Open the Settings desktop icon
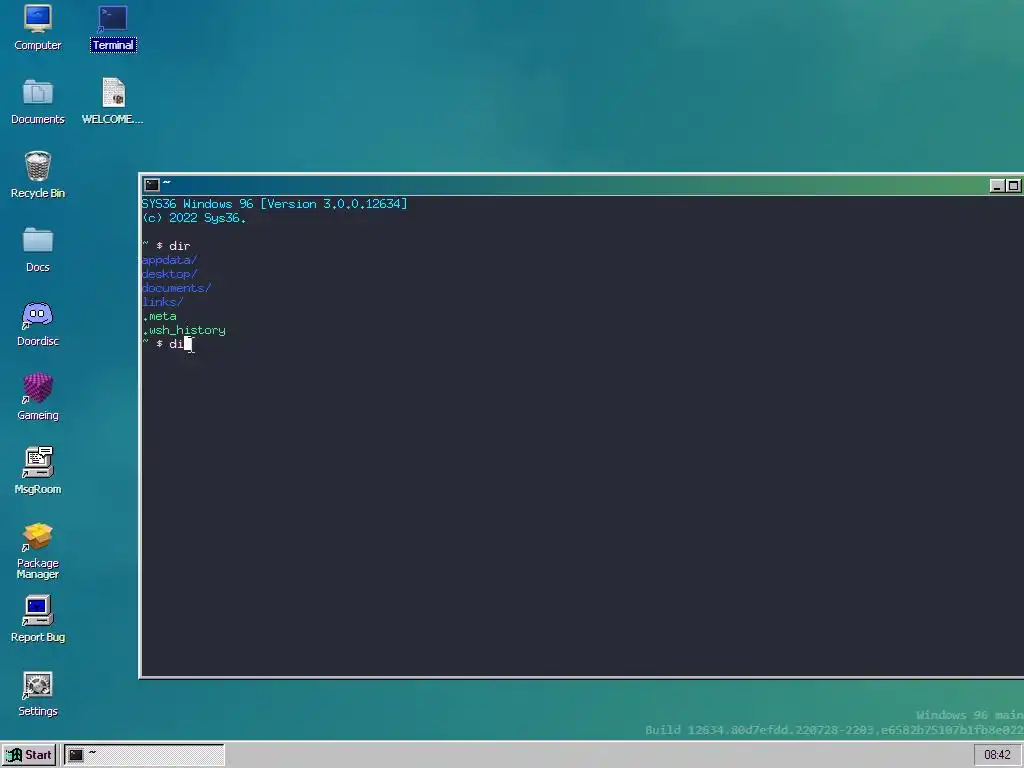 click(38, 694)
